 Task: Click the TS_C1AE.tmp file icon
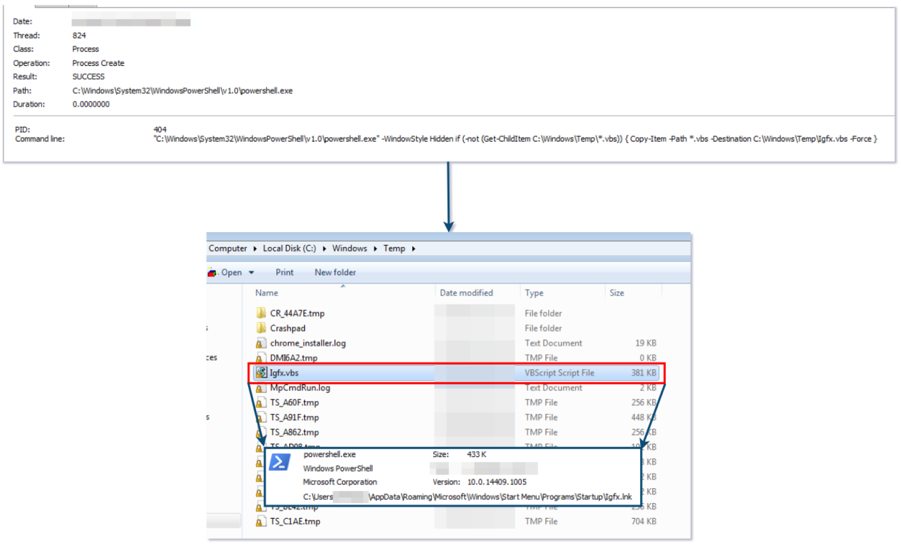[x=260, y=521]
